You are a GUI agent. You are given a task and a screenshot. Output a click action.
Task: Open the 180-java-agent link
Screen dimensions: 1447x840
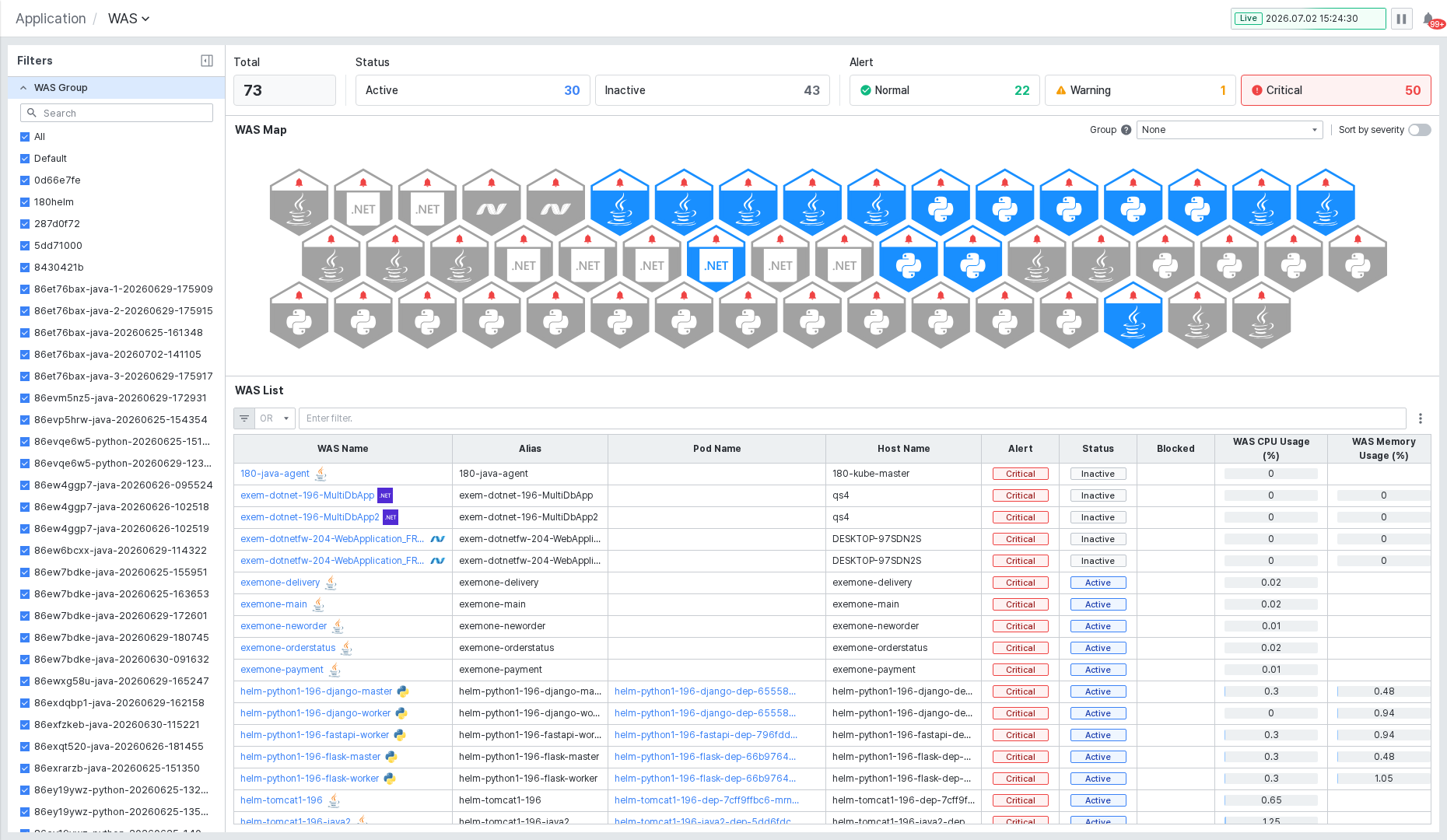coord(275,474)
